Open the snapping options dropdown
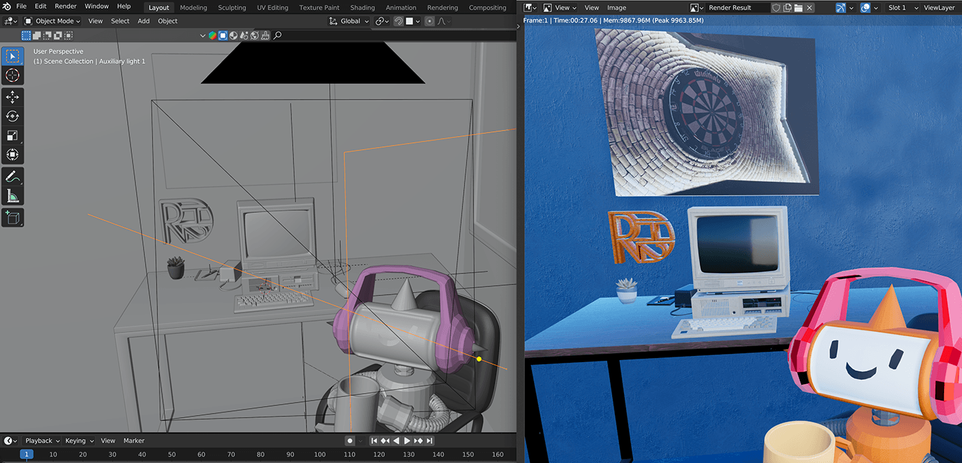Image resolution: width=962 pixels, height=463 pixels. (412, 21)
